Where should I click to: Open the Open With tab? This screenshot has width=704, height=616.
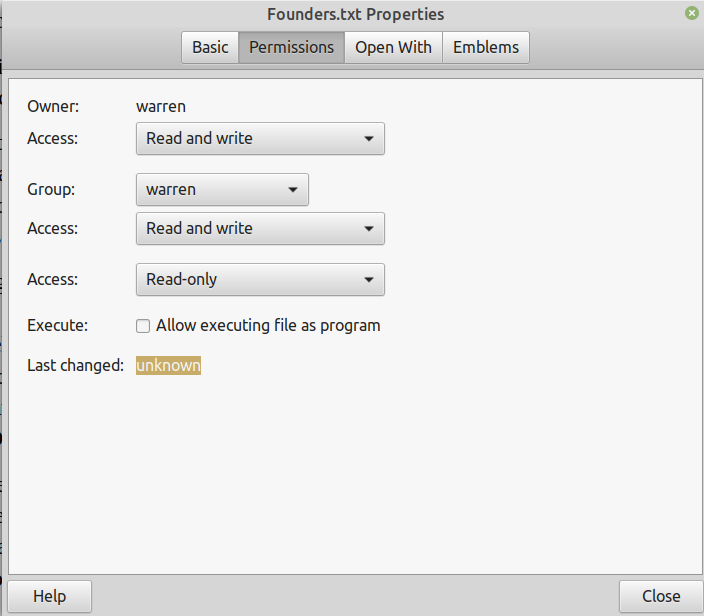(x=393, y=47)
